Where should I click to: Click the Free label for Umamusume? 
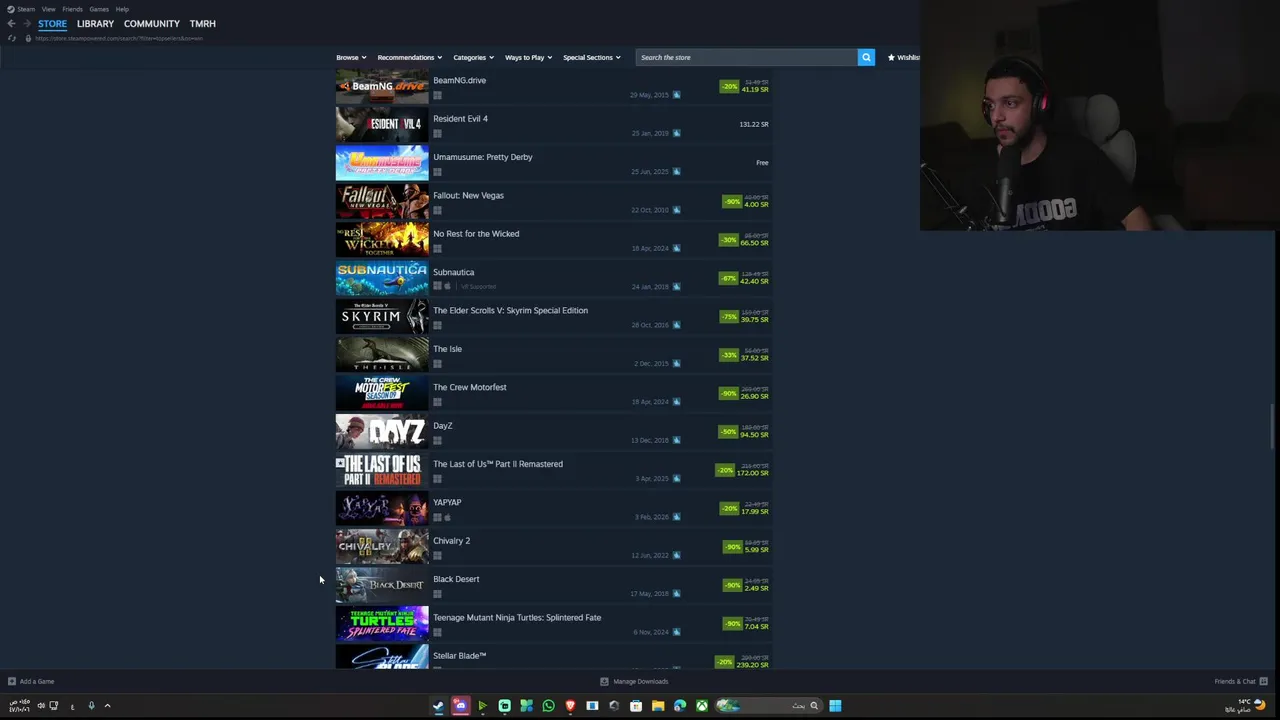[x=762, y=162]
